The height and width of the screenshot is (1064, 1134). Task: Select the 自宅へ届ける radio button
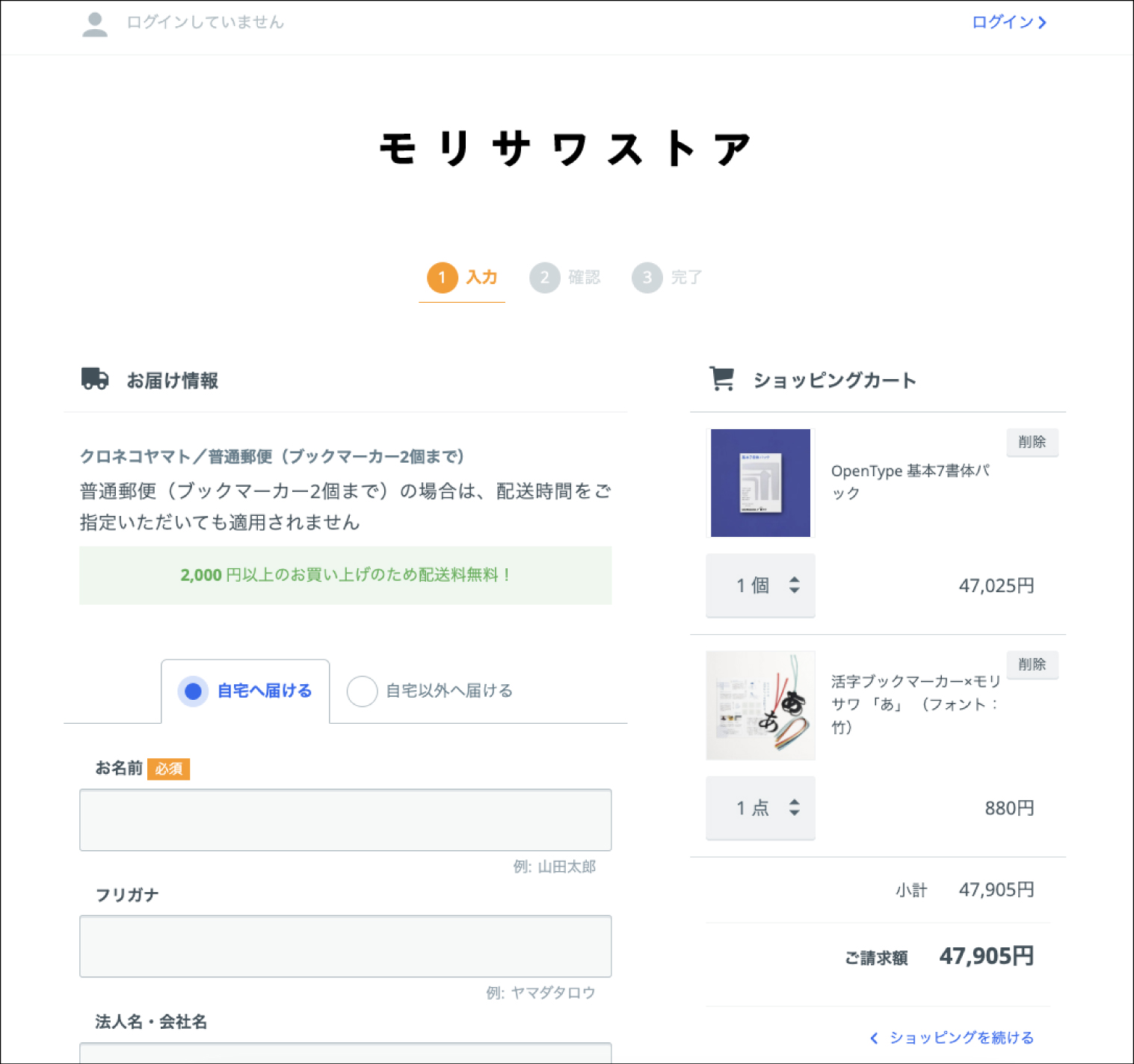pos(193,691)
